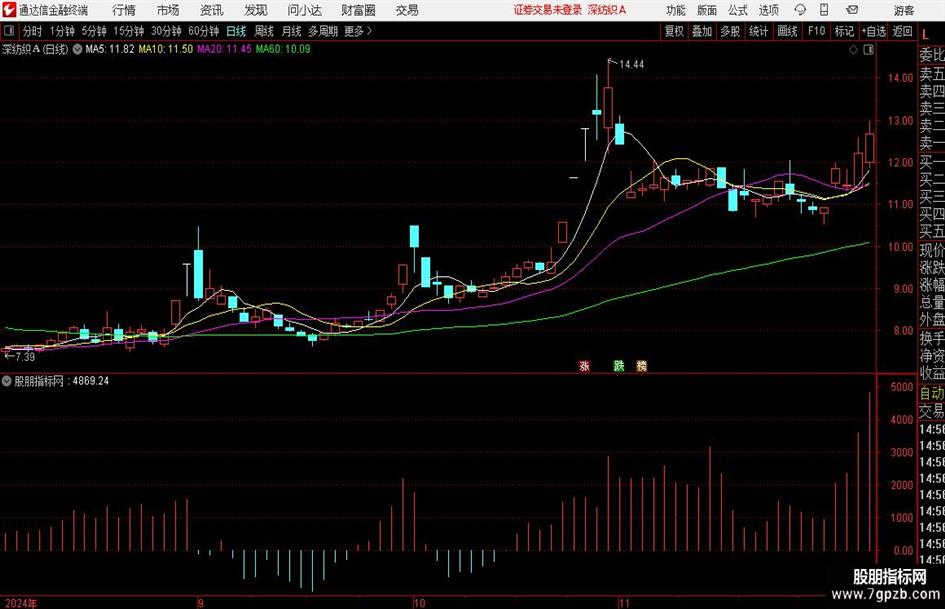Open 多周期 multi-period view
Screen dimensions: 945x609
[323, 31]
